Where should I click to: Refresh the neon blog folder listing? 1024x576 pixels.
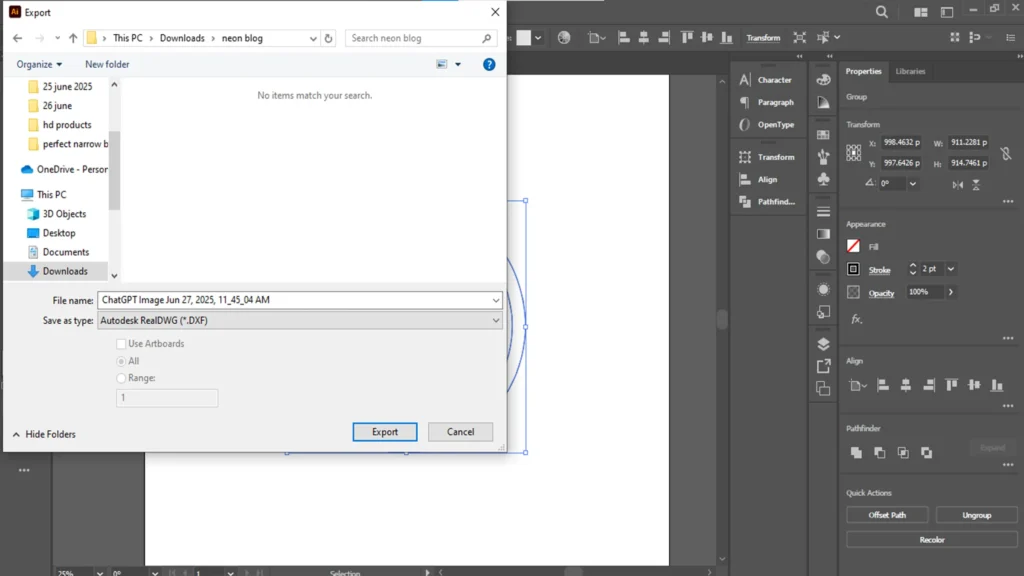[x=328, y=38]
